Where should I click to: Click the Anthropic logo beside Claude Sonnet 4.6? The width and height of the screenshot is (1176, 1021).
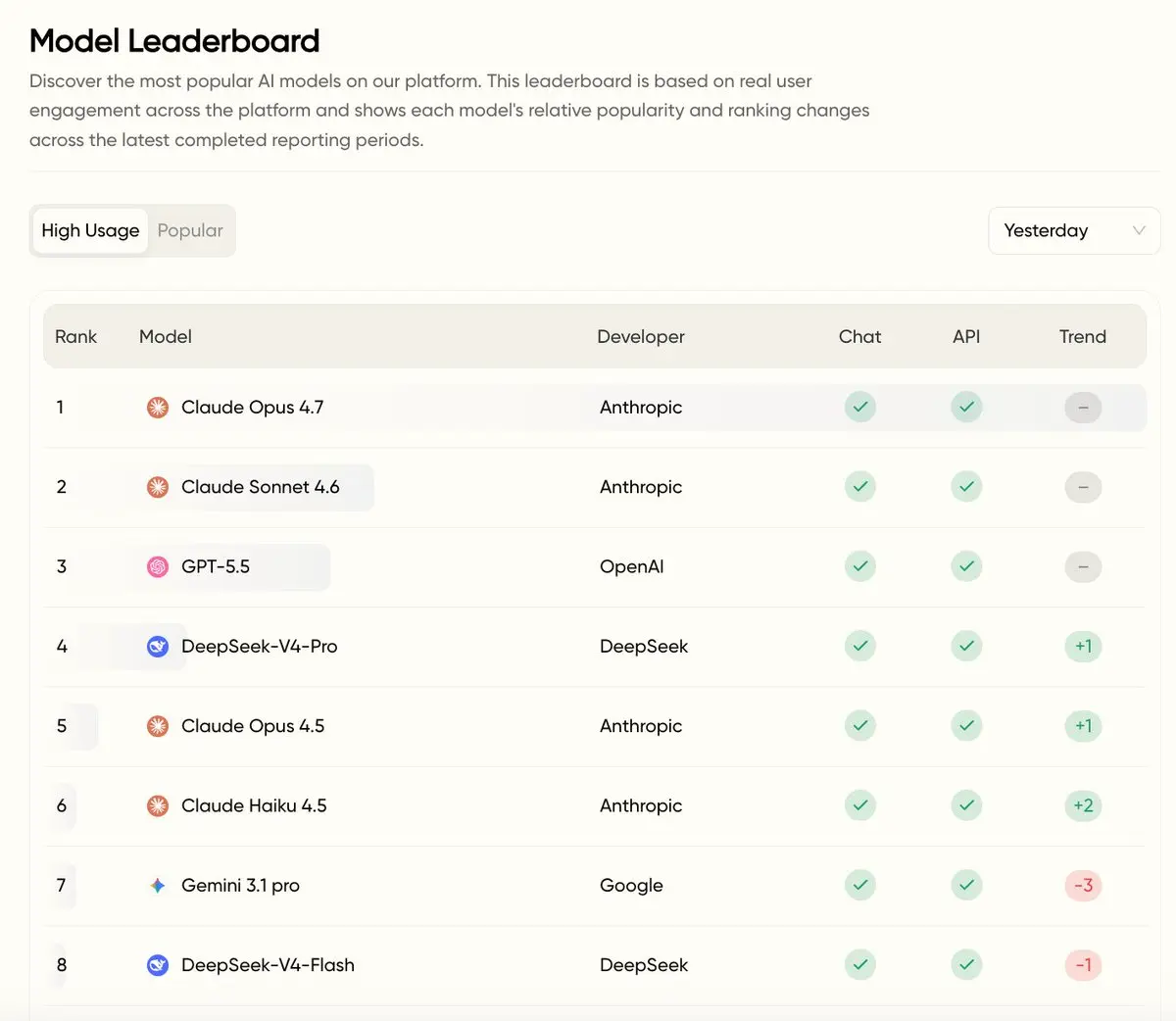pos(158,487)
